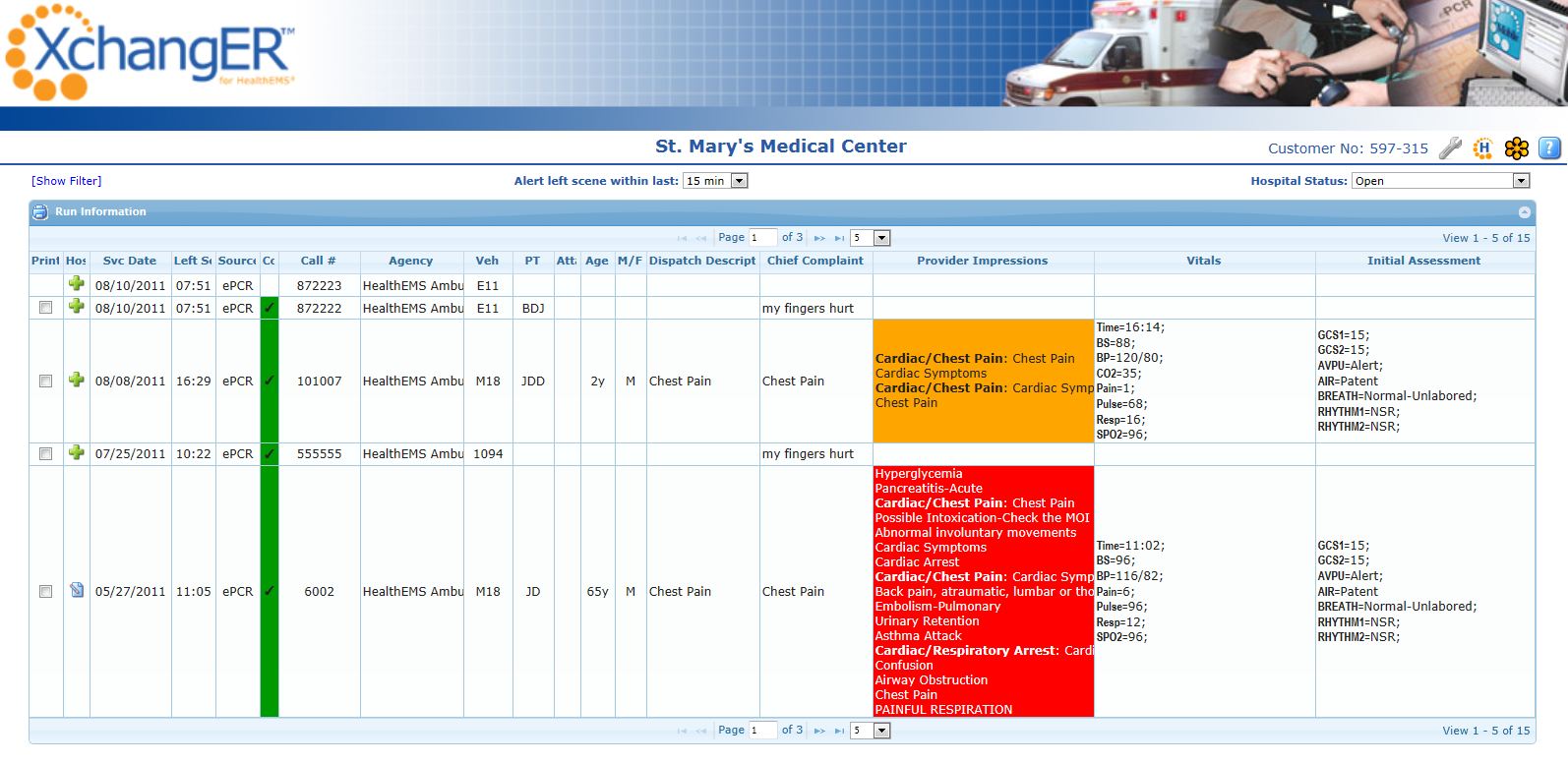Open document icon for call 6002
The width and height of the screenshot is (1568, 764).
(76, 591)
